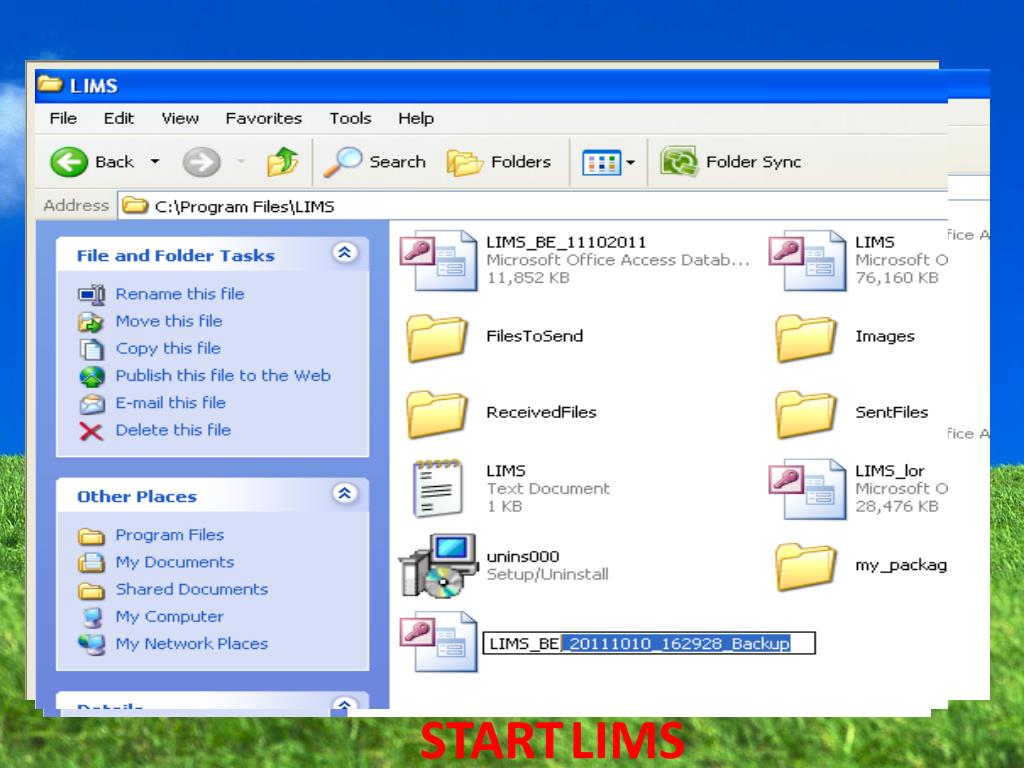The height and width of the screenshot is (768, 1024).
Task: Collapse the Details panel chevron
Action: tap(345, 703)
